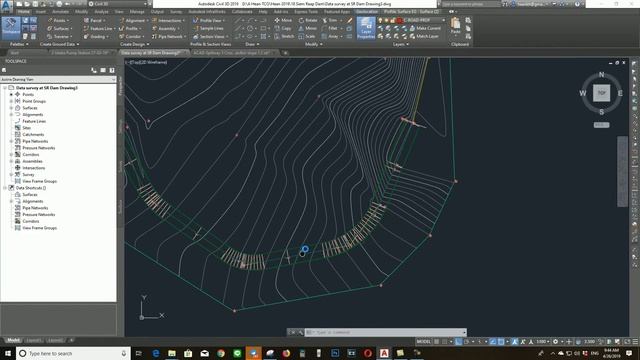Screen dimensions: 640x360
Task: Click the Sample Lines tool
Action: (208, 28)
